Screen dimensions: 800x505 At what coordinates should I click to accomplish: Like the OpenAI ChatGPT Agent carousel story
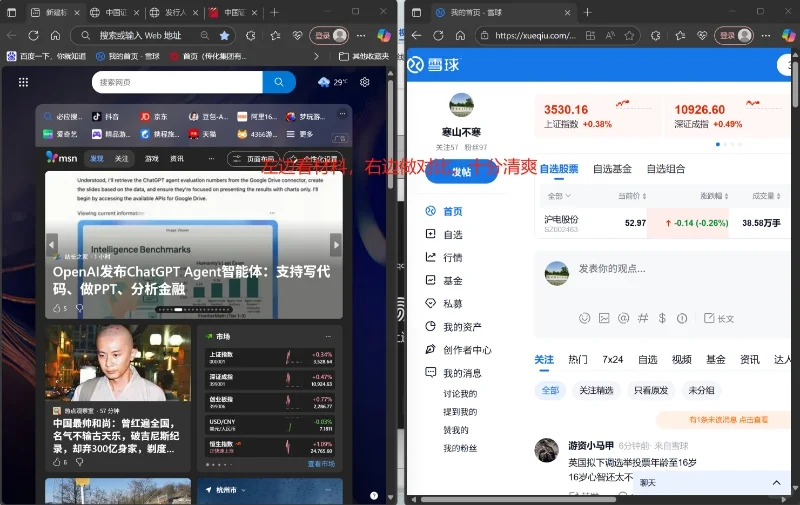pyautogui.click(x=57, y=308)
